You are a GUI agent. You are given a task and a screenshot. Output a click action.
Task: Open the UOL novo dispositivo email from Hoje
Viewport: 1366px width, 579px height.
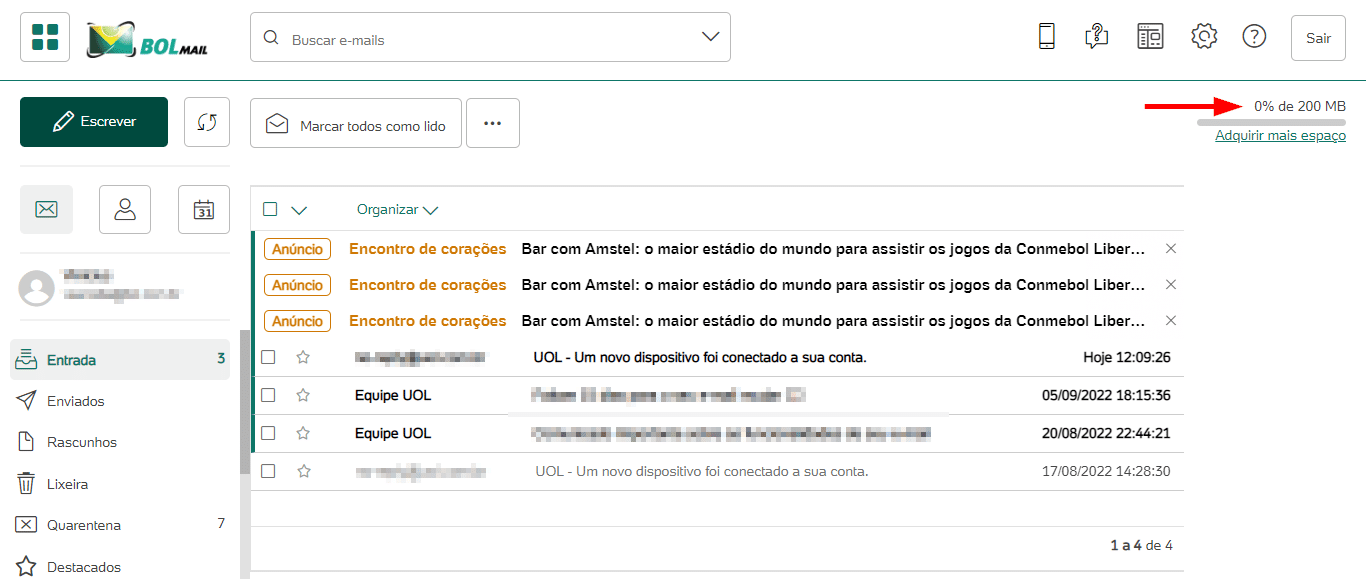(x=717, y=357)
